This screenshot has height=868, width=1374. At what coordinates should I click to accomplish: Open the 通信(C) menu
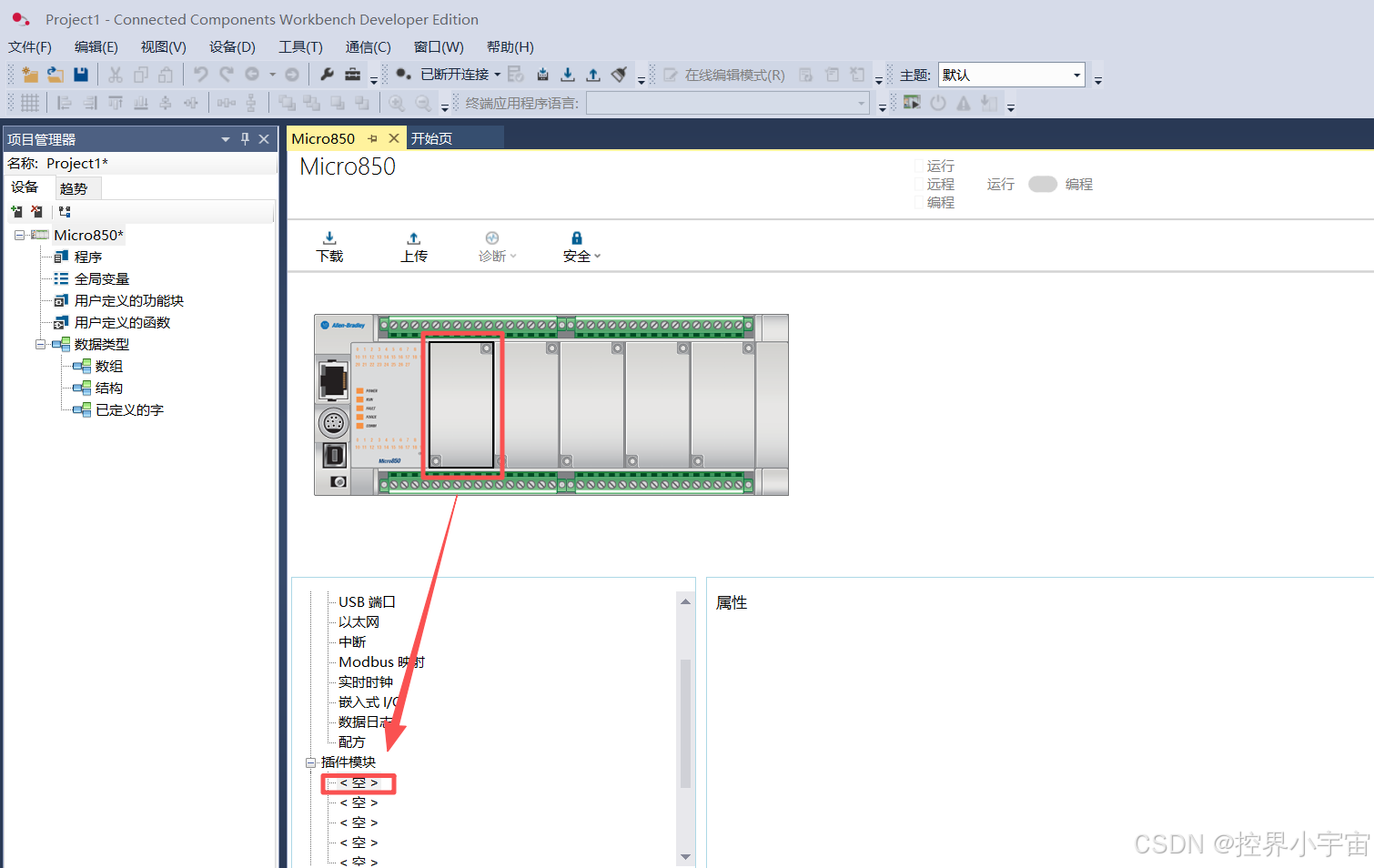(368, 46)
